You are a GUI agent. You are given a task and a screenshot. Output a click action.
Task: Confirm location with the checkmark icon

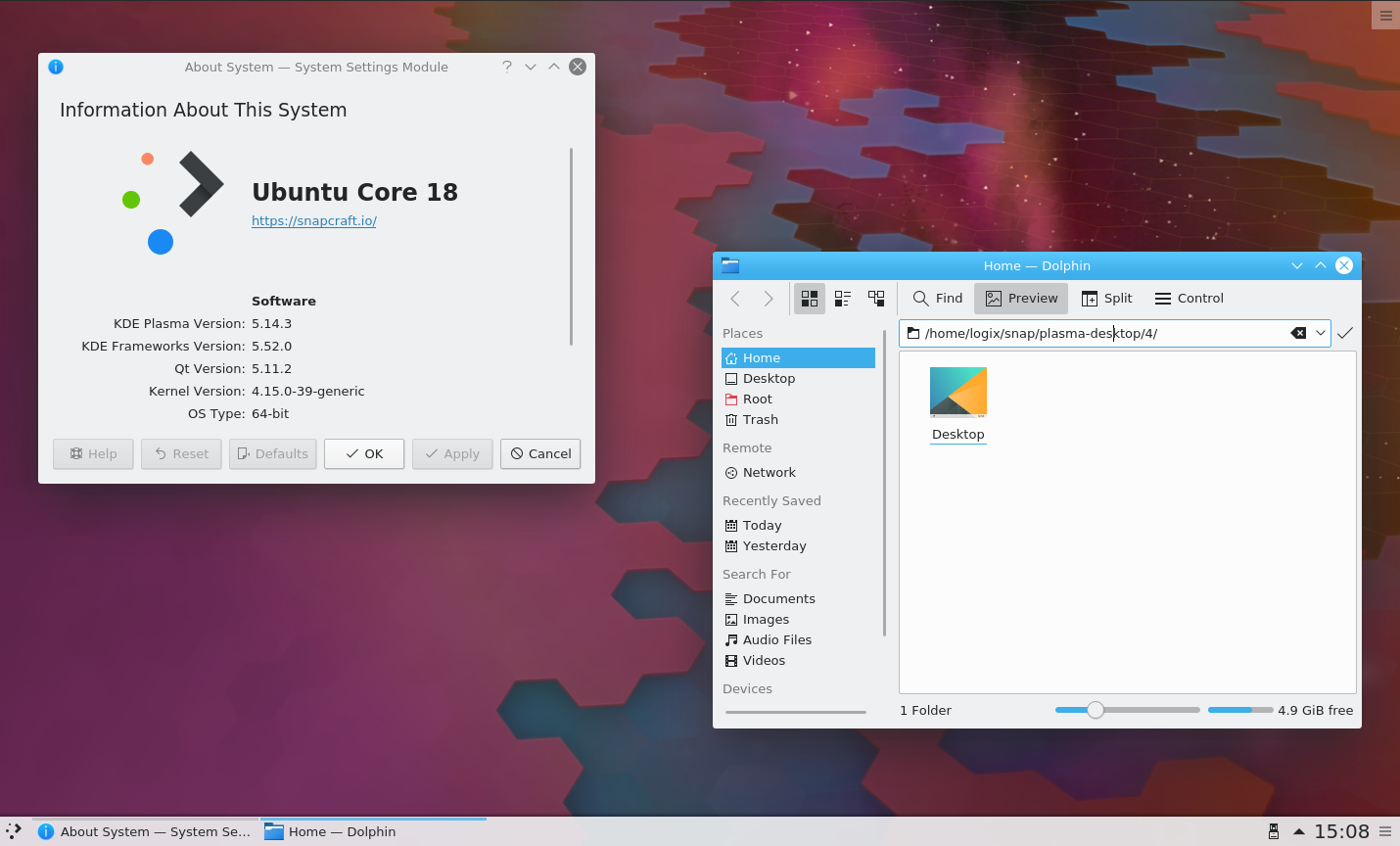click(1345, 333)
